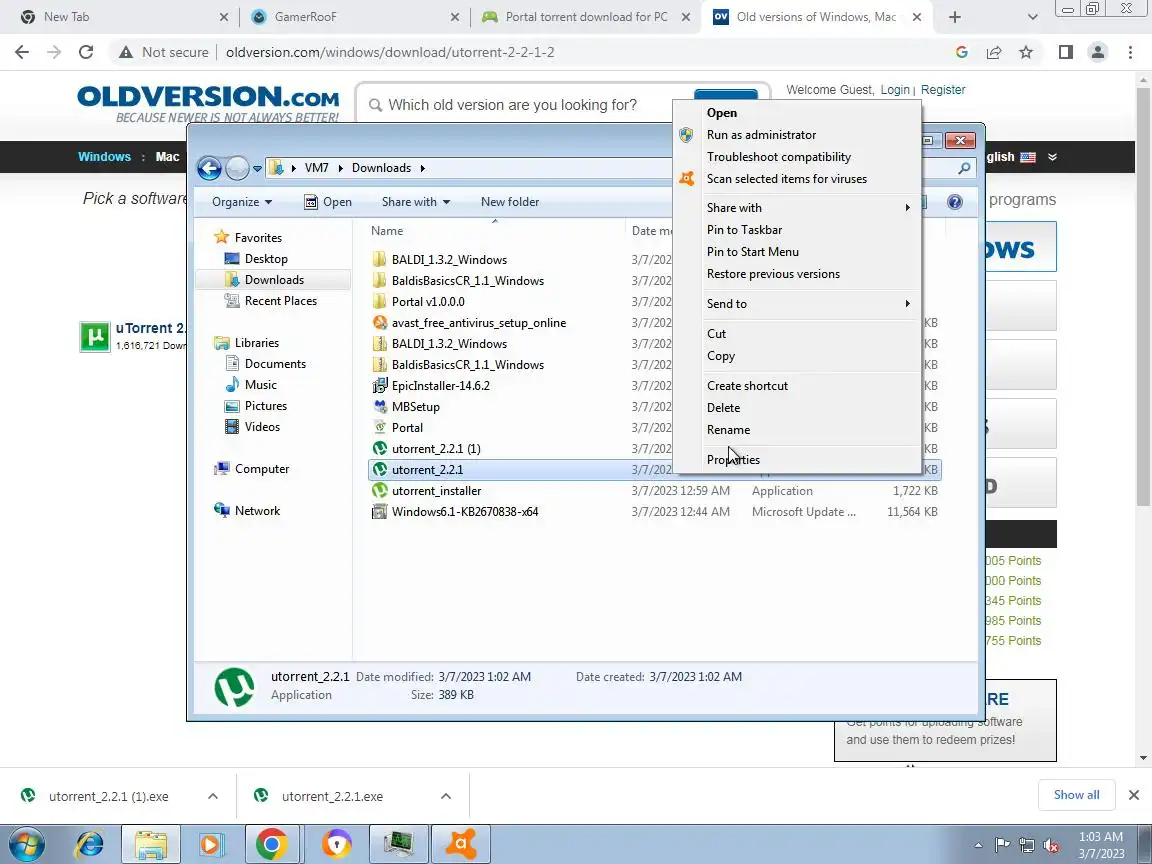Click the volume speaker tray icon
Screen dimensions: 1152x864
(x=1051, y=845)
